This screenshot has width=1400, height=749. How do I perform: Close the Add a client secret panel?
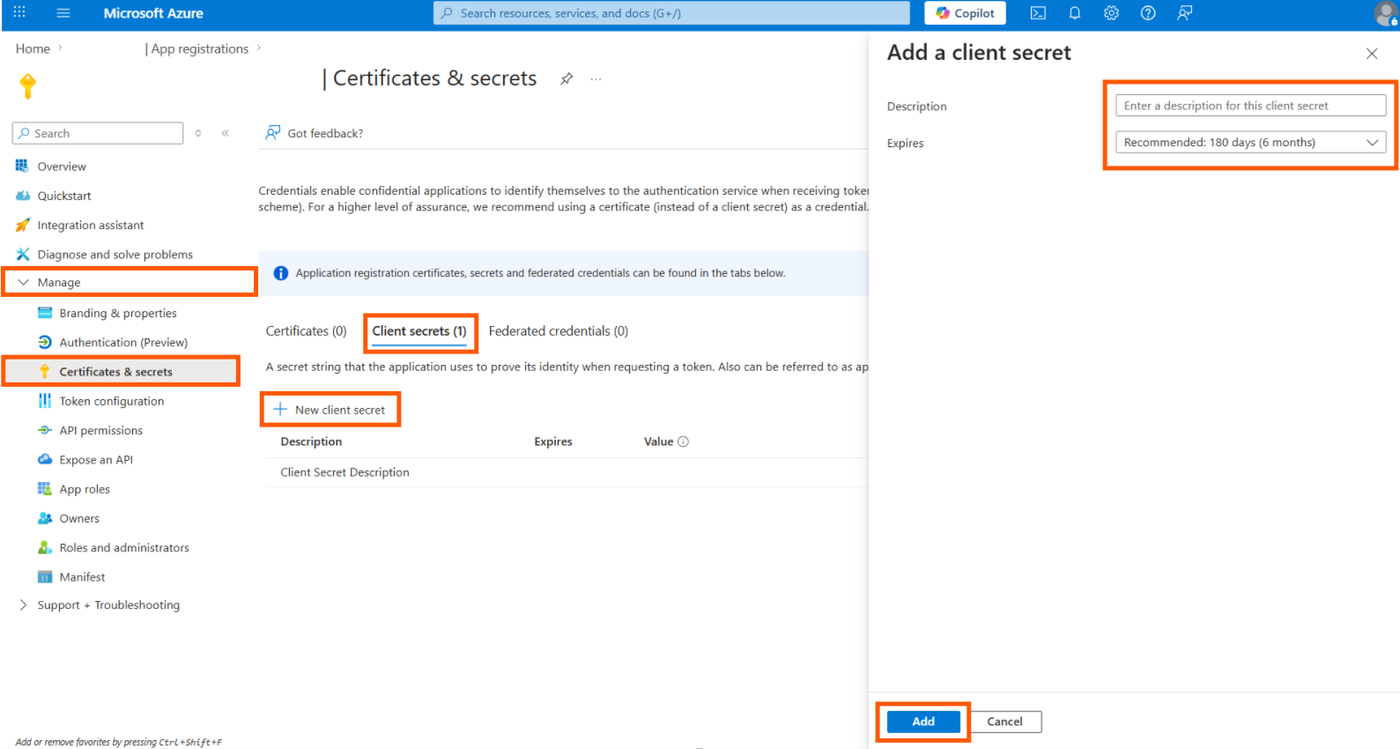pyautogui.click(x=1372, y=54)
